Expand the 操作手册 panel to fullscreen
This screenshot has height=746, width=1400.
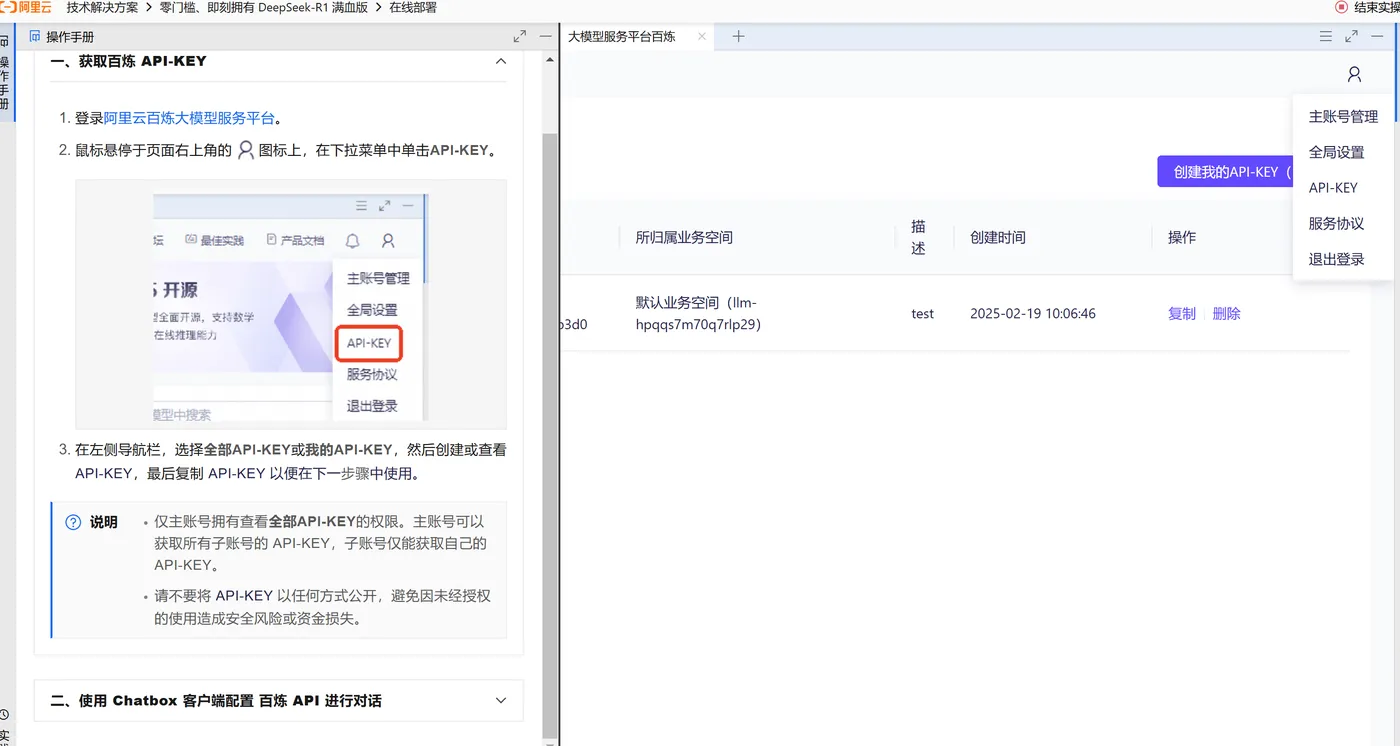(x=520, y=37)
